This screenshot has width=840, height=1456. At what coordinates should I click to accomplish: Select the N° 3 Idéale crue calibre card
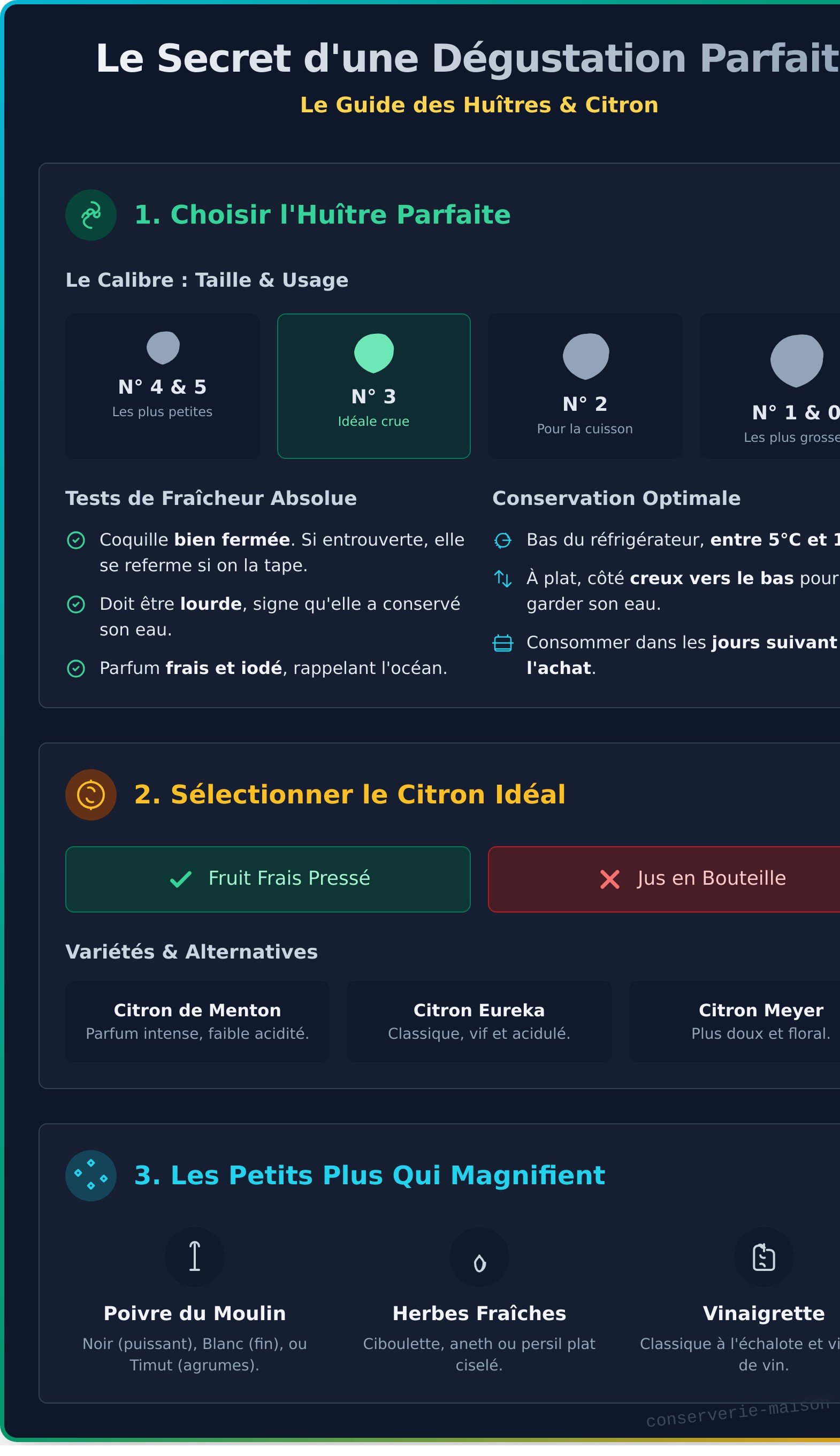click(x=373, y=385)
